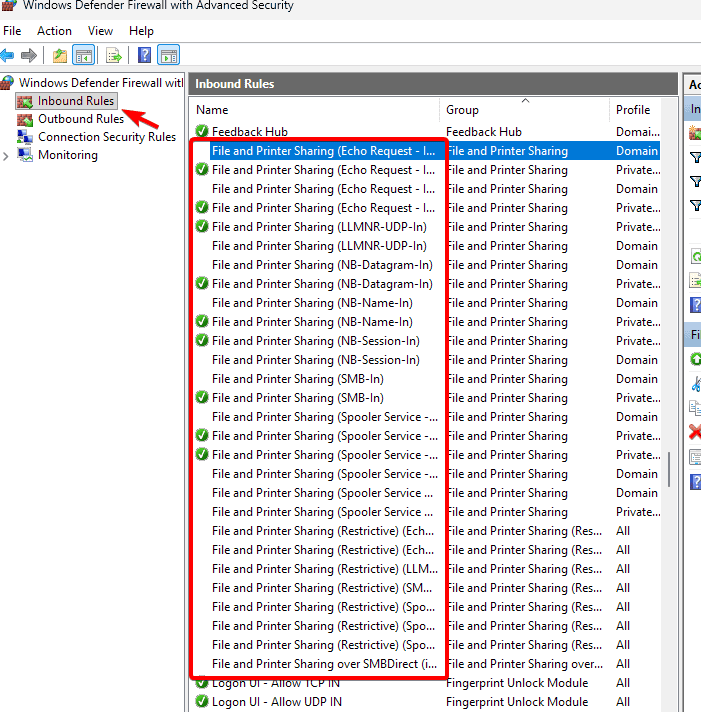Image resolution: width=701 pixels, height=712 pixels.
Task: Open the Action menu
Action: (x=54, y=31)
